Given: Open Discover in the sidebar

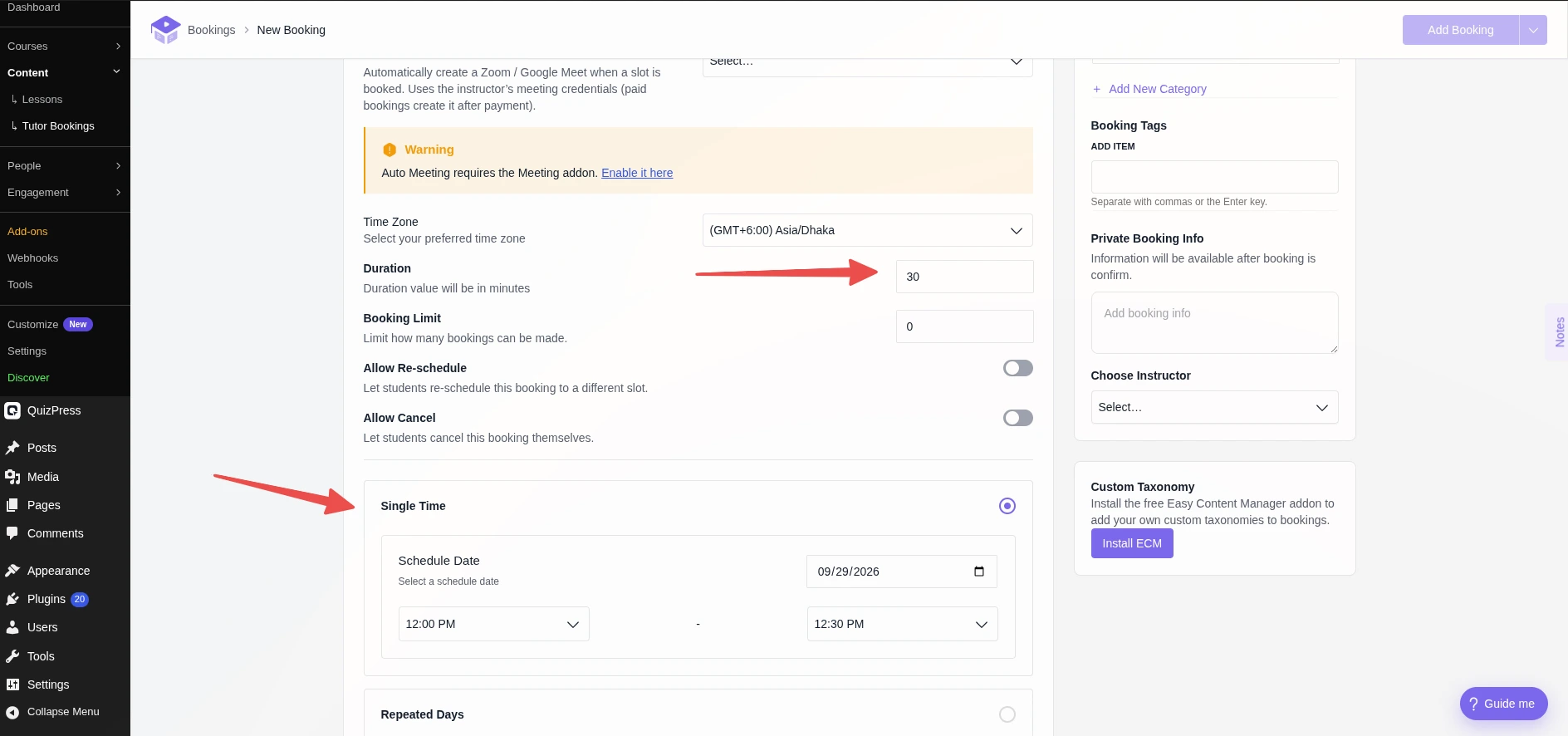Looking at the screenshot, I should [x=28, y=378].
